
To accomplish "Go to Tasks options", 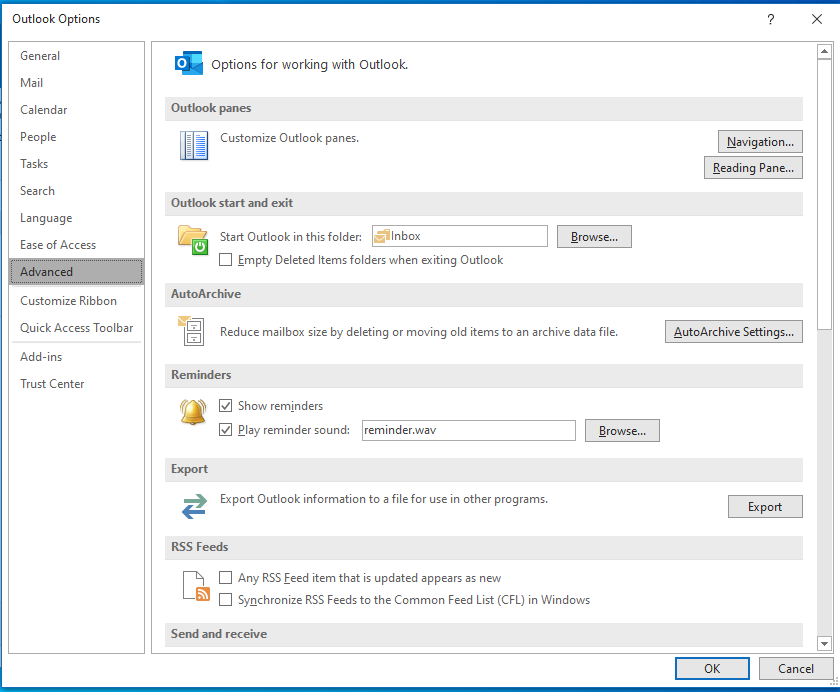I will tap(76, 164).
